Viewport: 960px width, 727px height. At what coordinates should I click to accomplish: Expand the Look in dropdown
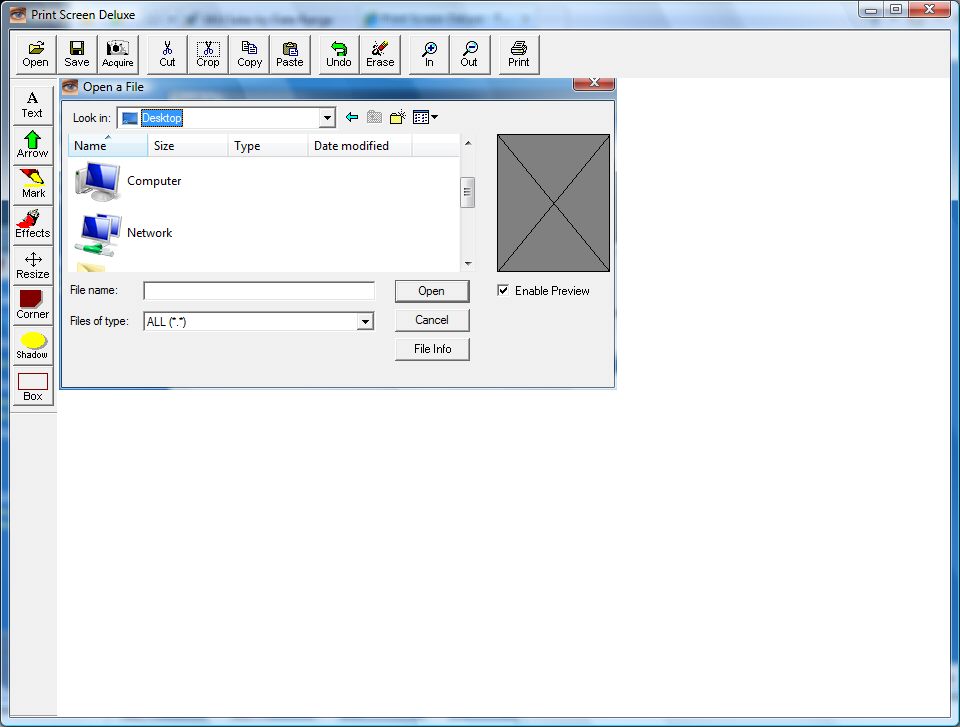(x=326, y=118)
